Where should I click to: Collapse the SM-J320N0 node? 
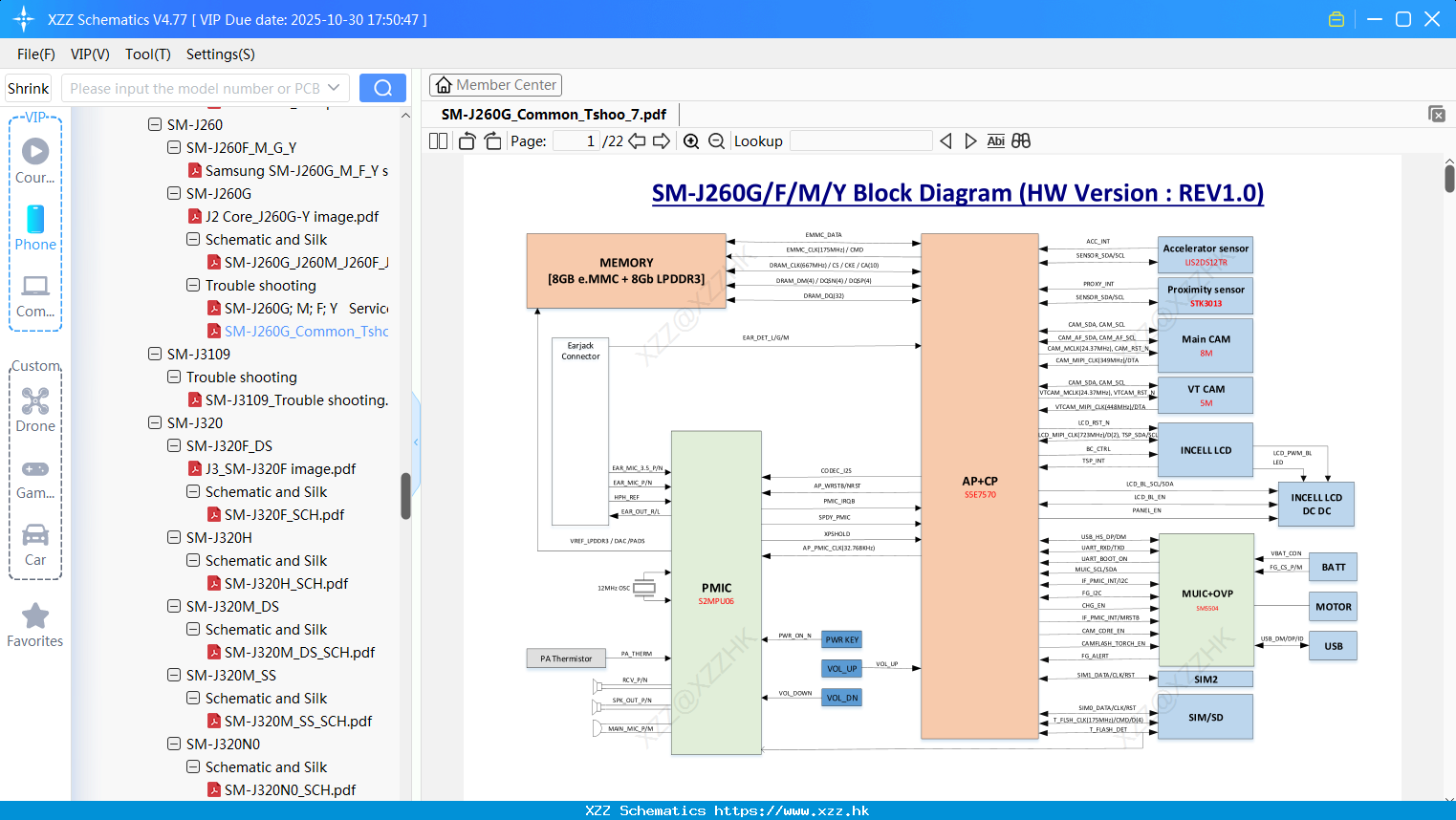click(x=174, y=744)
